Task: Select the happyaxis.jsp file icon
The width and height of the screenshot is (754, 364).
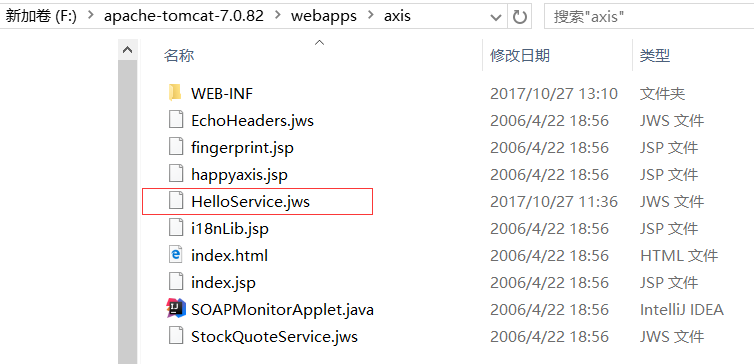Action: [x=176, y=174]
